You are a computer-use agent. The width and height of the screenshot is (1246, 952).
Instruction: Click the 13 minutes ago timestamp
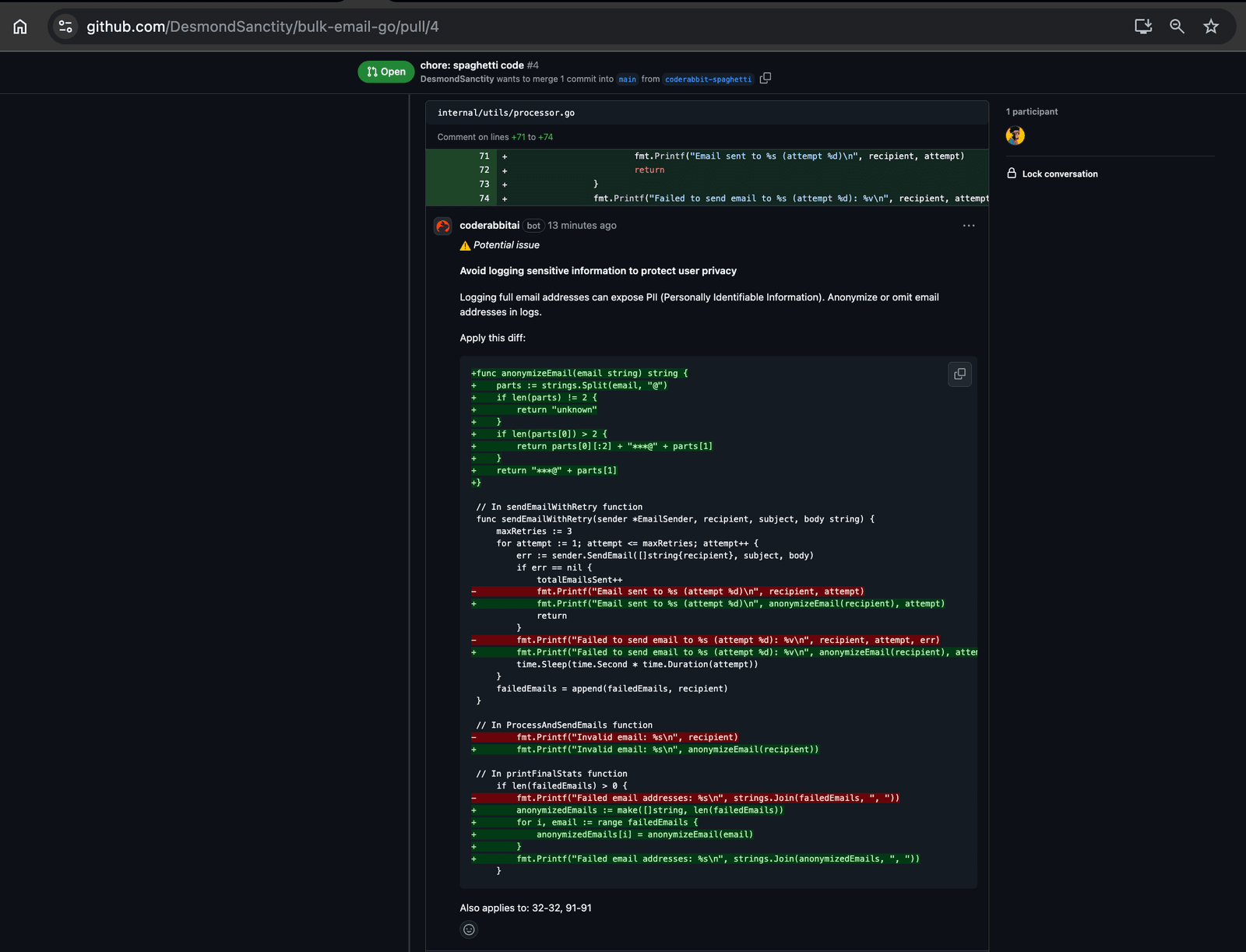tap(582, 226)
